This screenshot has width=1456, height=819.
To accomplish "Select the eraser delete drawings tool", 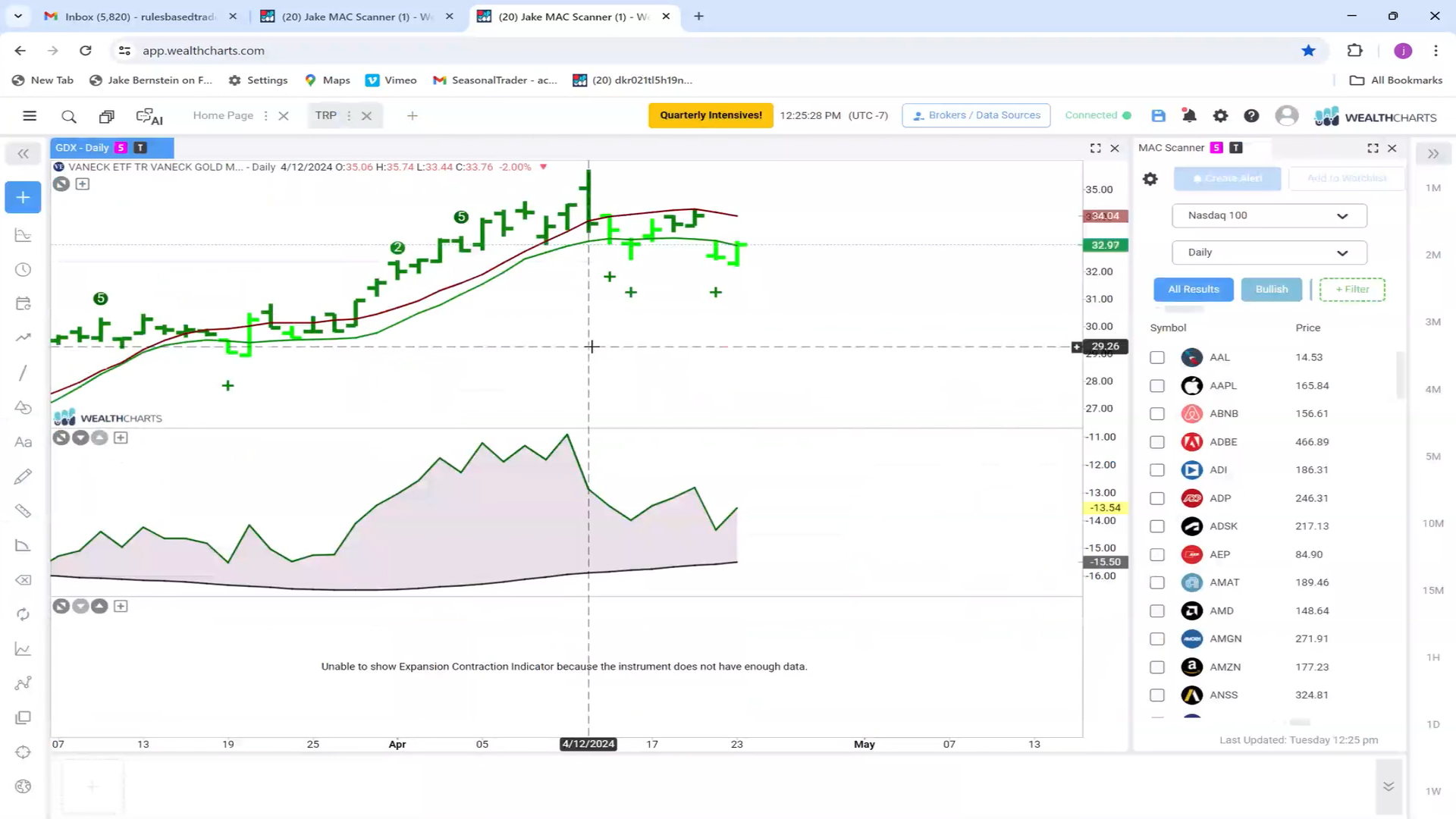I will pyautogui.click(x=23, y=580).
